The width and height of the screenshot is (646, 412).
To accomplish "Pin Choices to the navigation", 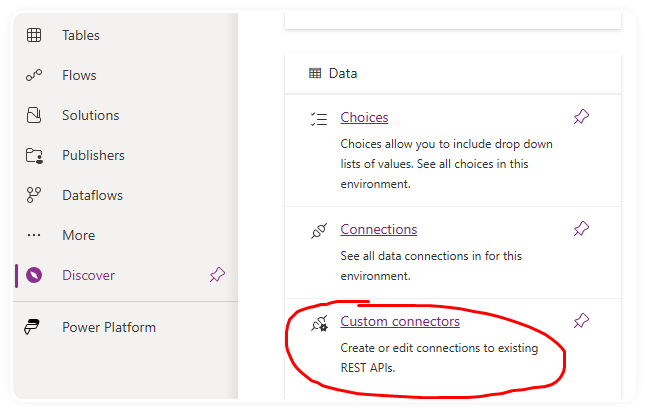I will 581,117.
